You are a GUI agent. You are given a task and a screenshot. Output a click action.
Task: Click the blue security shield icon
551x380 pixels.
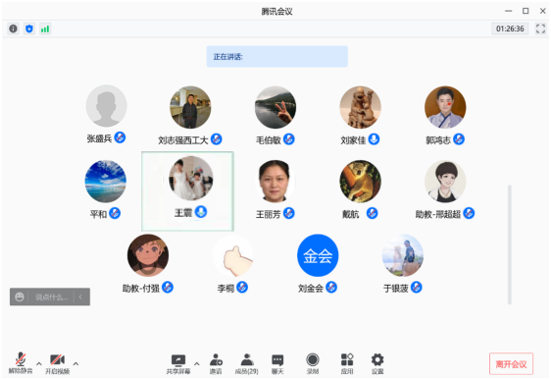click(x=29, y=28)
